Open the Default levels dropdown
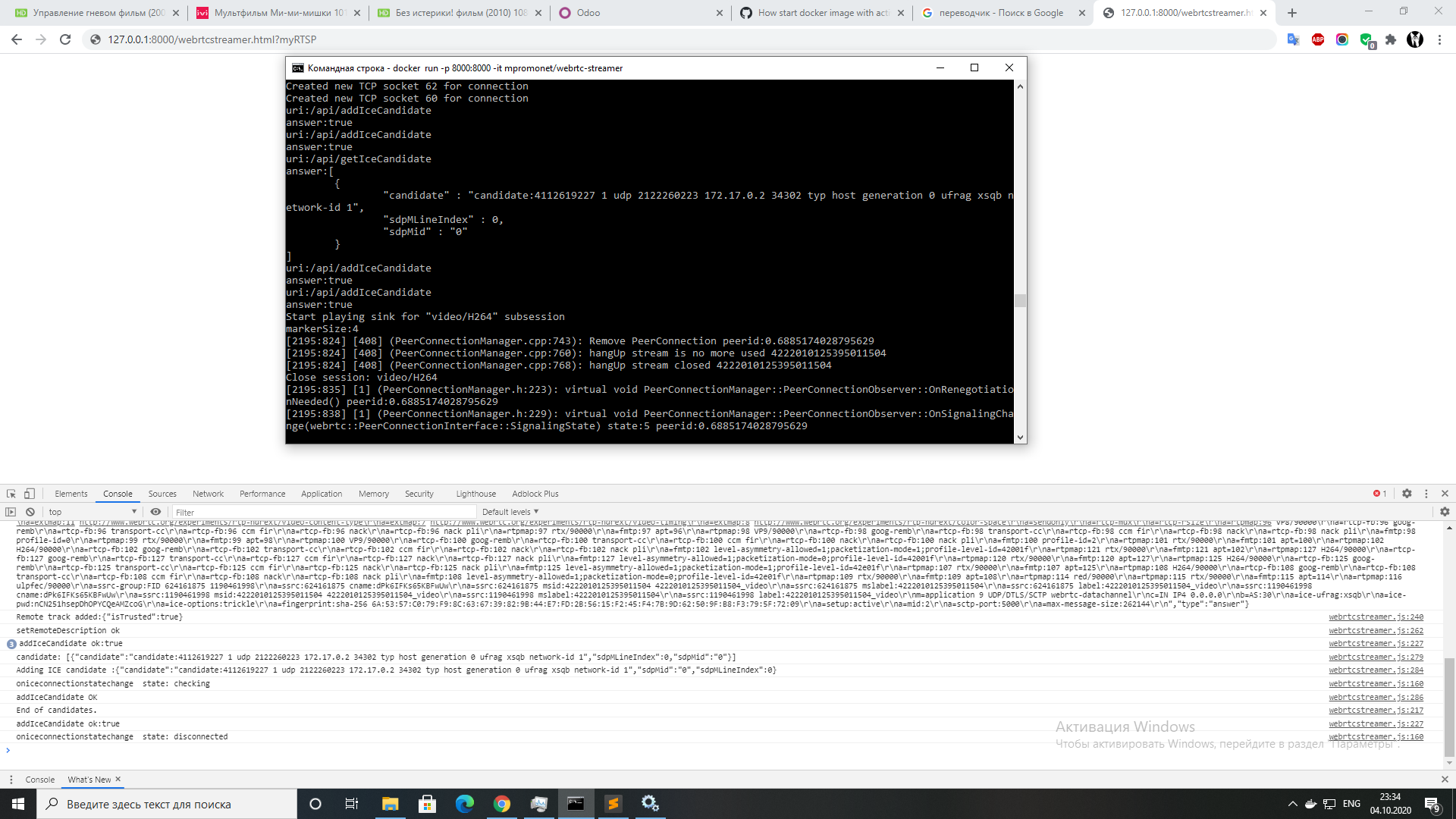1456x819 pixels. (x=510, y=512)
